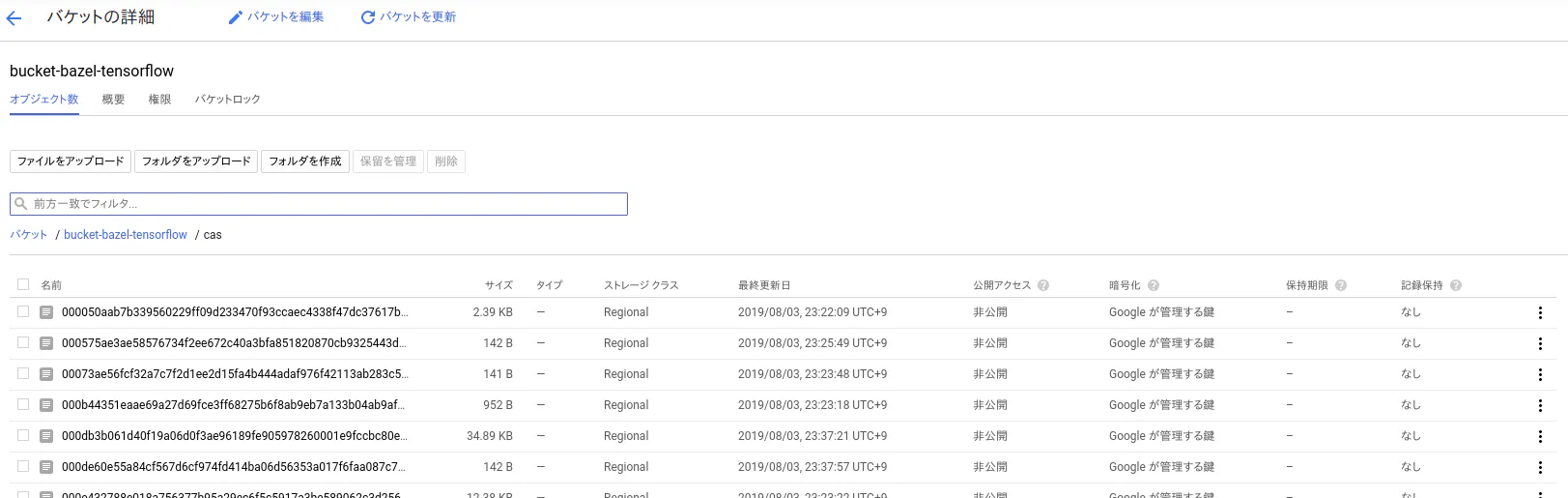Check the box for object 000de60e55a84cf567d6cf97
1568x498 pixels.
[23, 466]
